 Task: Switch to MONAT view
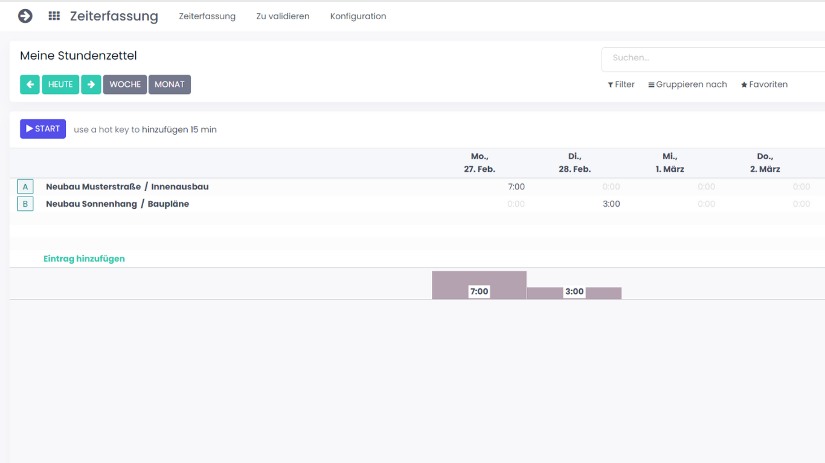[x=169, y=85]
